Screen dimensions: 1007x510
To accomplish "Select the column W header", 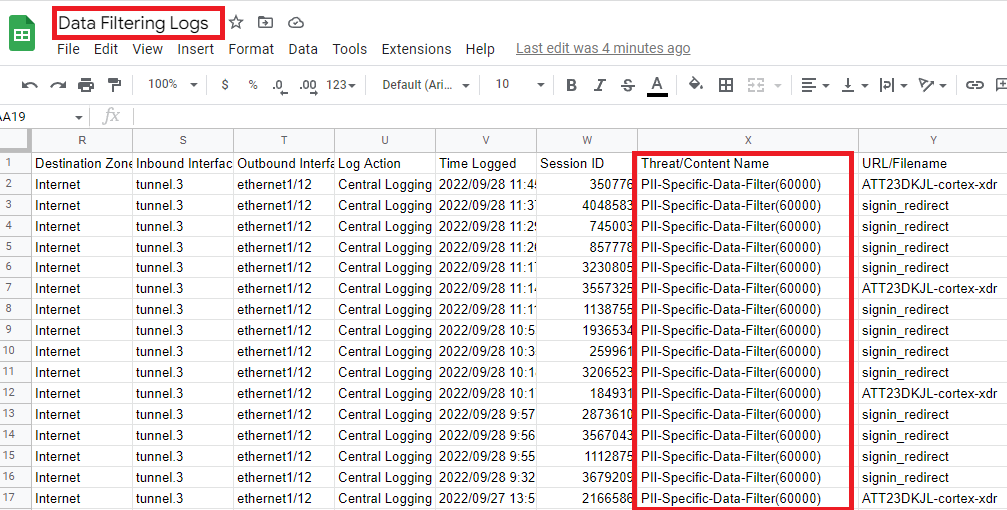I will pyautogui.click(x=587, y=140).
